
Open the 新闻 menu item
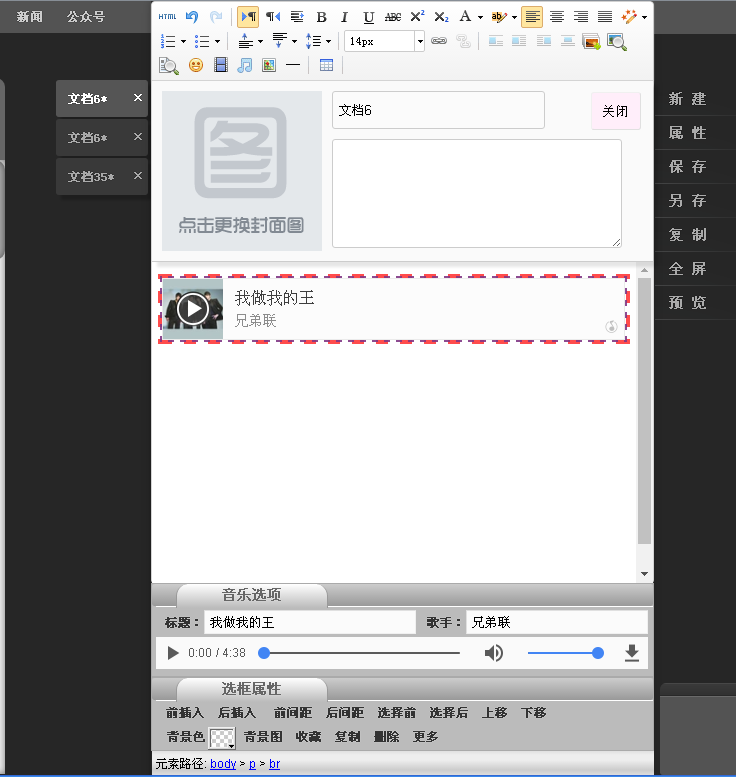pos(29,17)
